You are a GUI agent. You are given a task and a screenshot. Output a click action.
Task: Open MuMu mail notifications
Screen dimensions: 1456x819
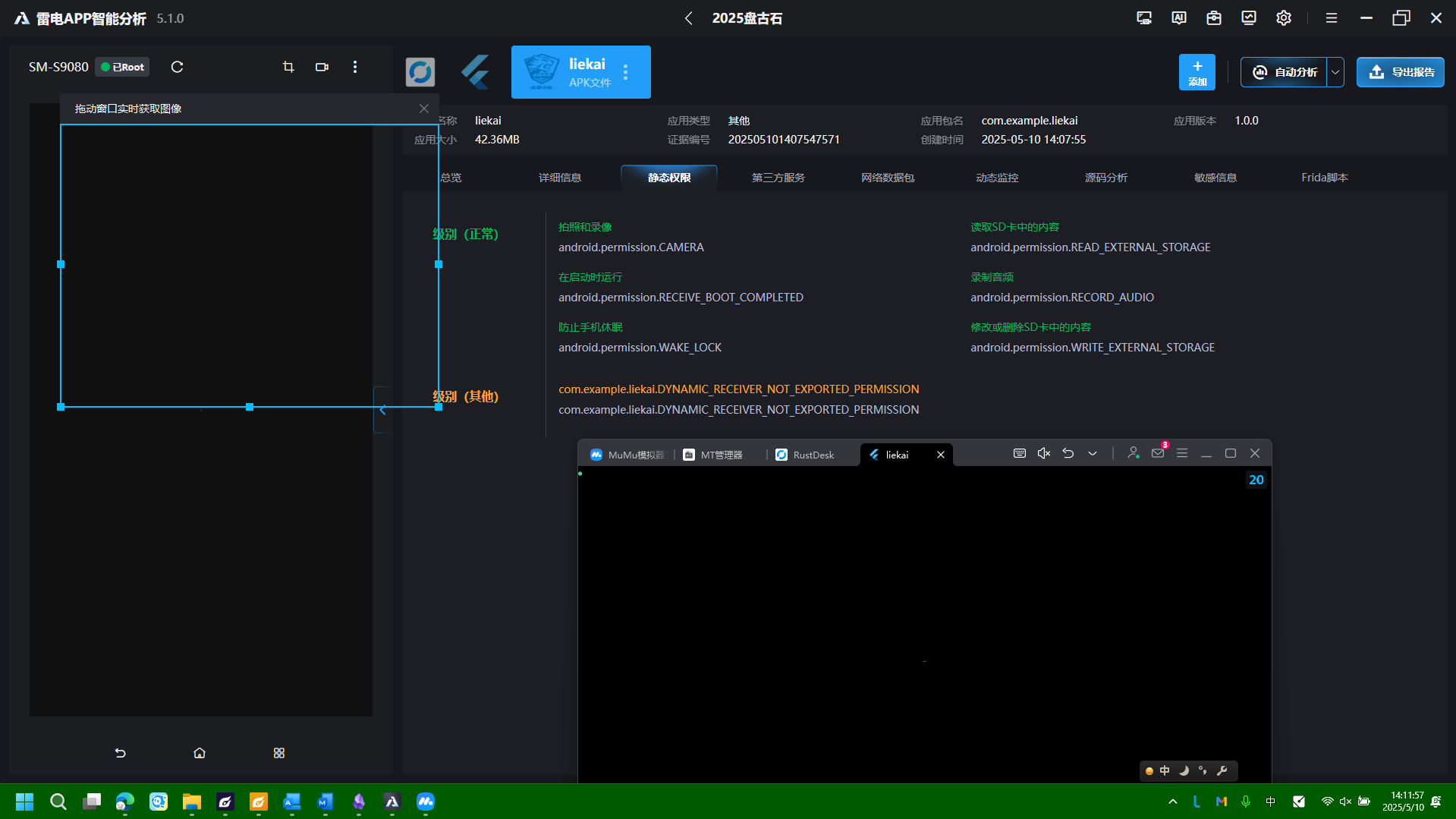click(x=1158, y=453)
